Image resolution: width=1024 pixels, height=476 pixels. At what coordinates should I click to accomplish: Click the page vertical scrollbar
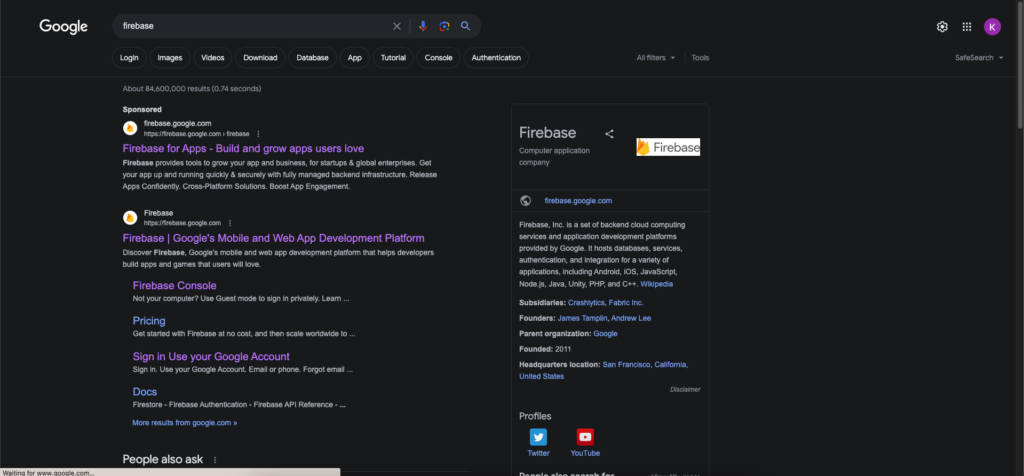1019,65
